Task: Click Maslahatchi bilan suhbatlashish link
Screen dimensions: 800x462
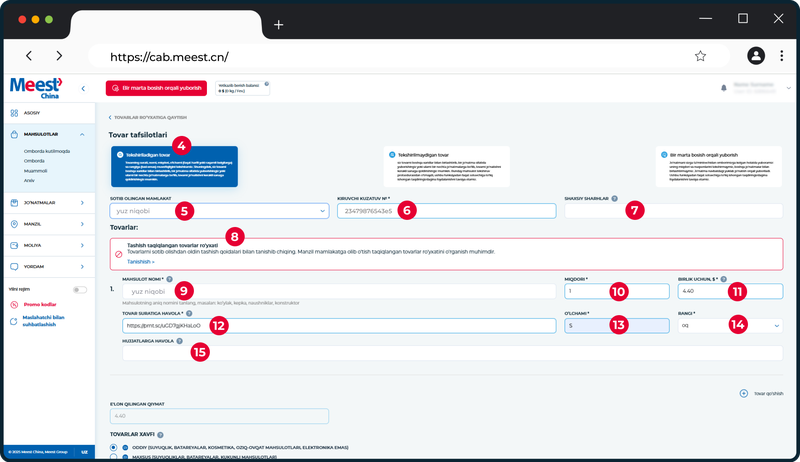Action: click(43, 321)
